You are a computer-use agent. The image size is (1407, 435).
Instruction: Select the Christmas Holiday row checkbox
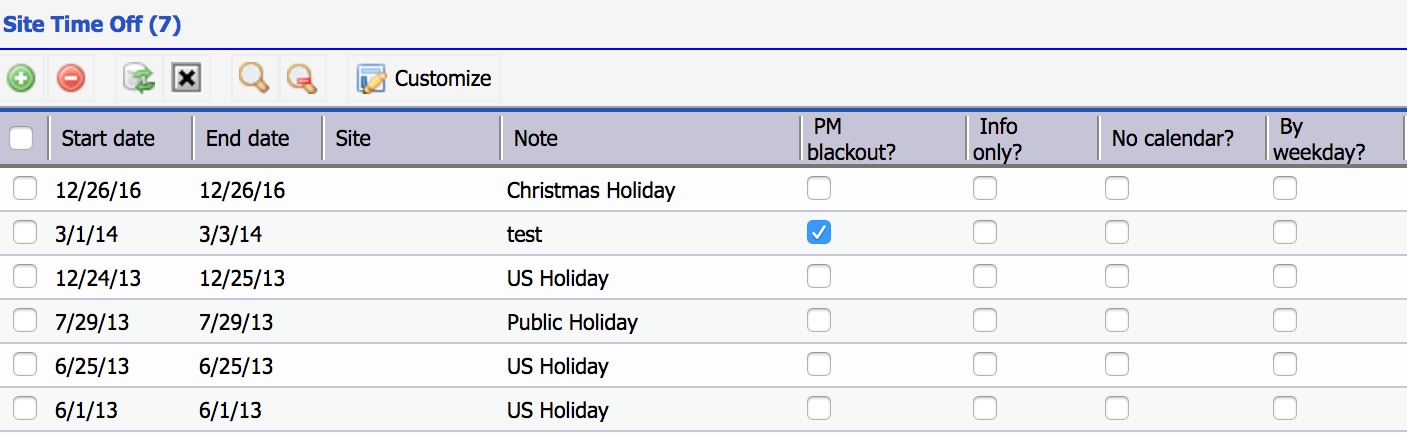(x=25, y=188)
